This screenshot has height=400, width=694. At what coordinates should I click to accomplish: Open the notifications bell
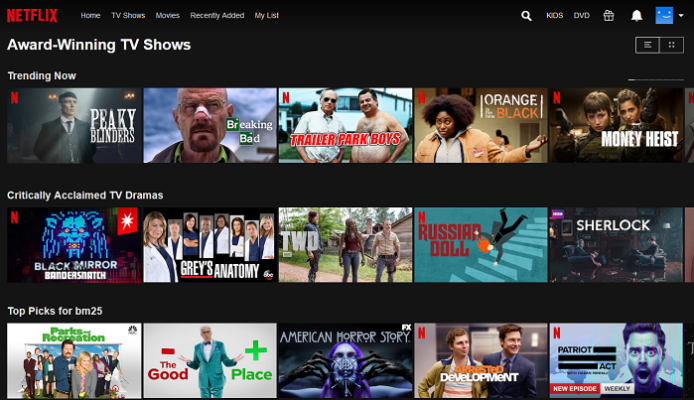coord(636,16)
